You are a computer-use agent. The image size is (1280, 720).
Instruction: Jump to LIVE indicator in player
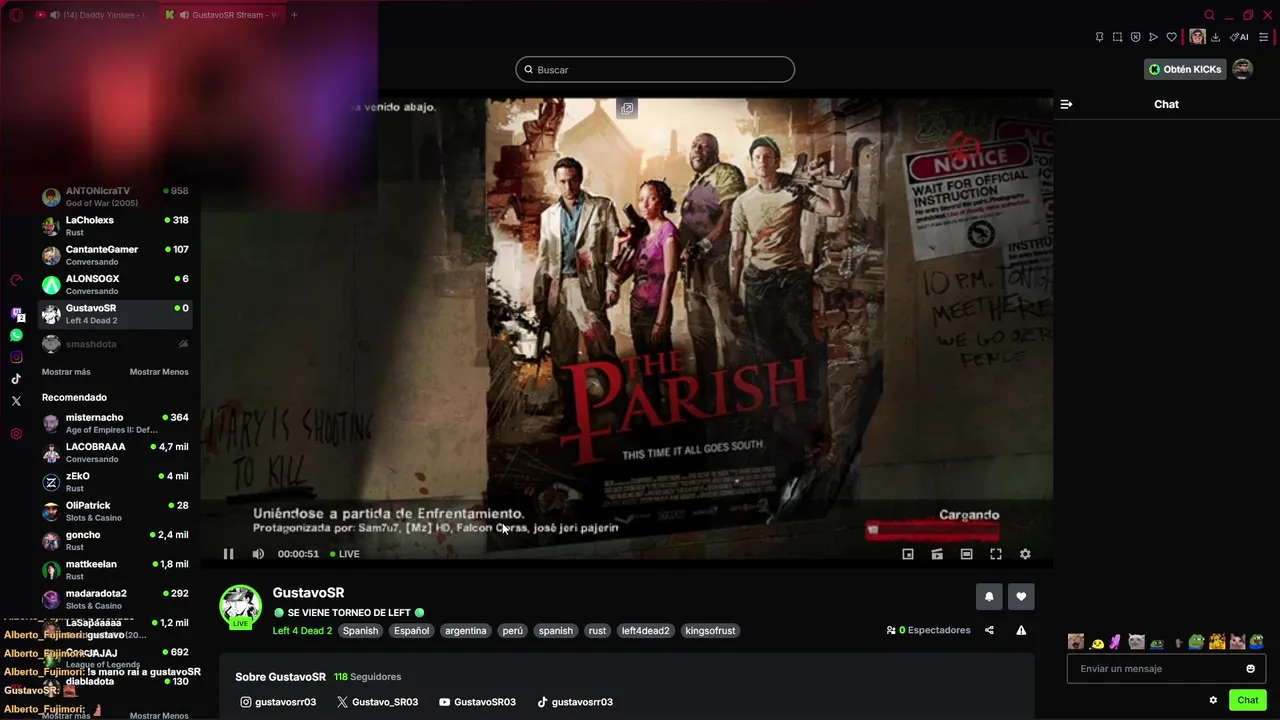345,554
